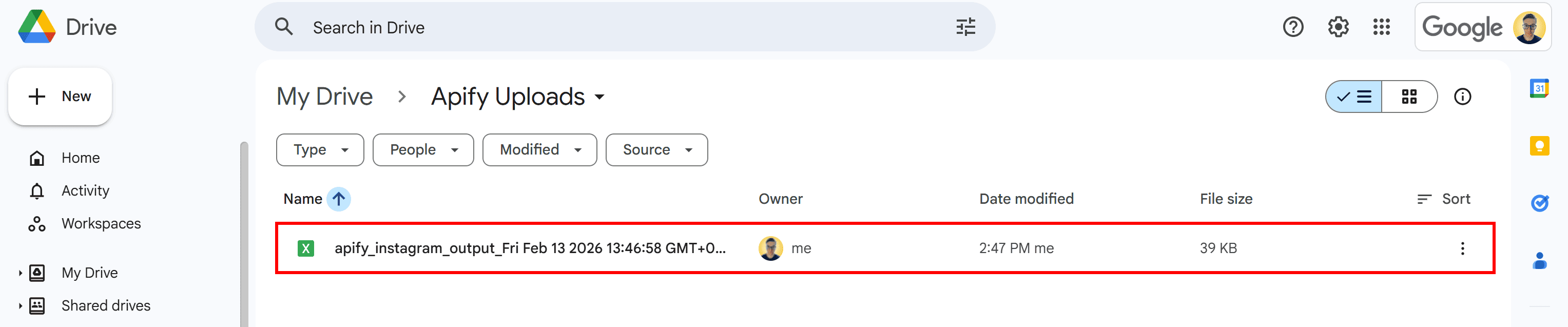The width and height of the screenshot is (1568, 327).
Task: Open Contacts side panel
Action: point(1539,261)
